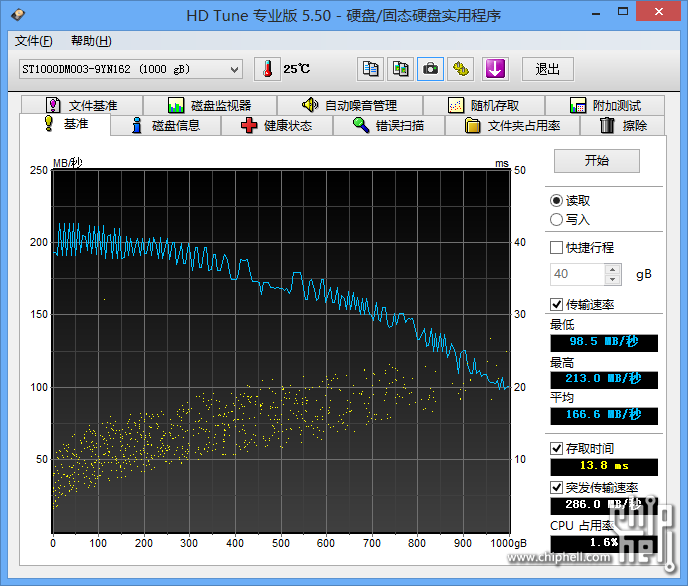
Task: Open the 文件基准 tab
Action: [82, 105]
